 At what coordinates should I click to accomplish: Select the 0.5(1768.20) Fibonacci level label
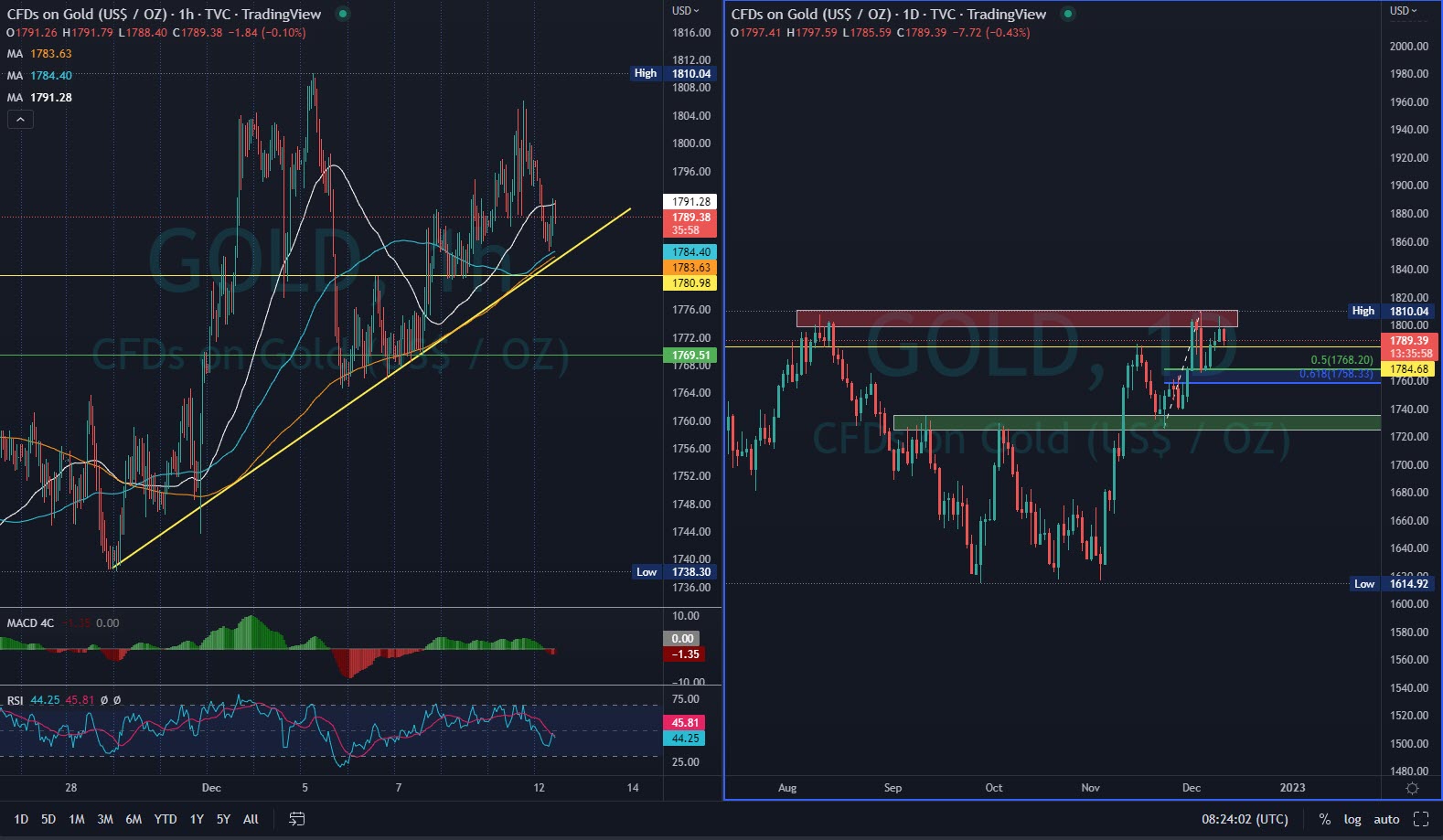(1341, 361)
